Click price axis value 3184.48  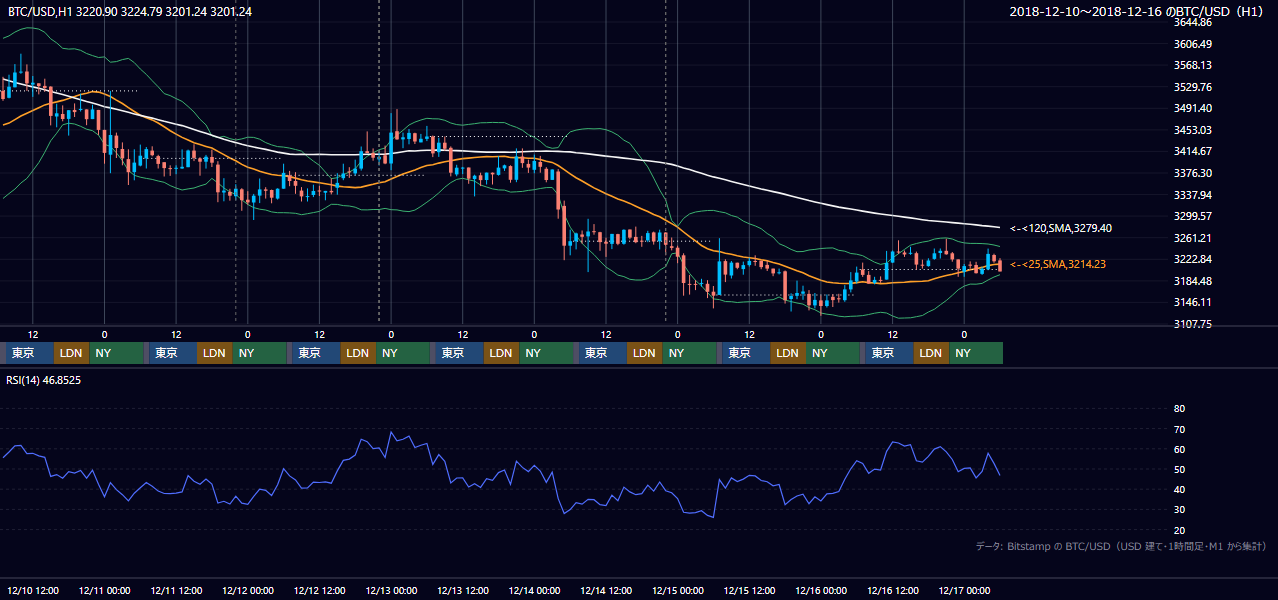tap(1193, 281)
